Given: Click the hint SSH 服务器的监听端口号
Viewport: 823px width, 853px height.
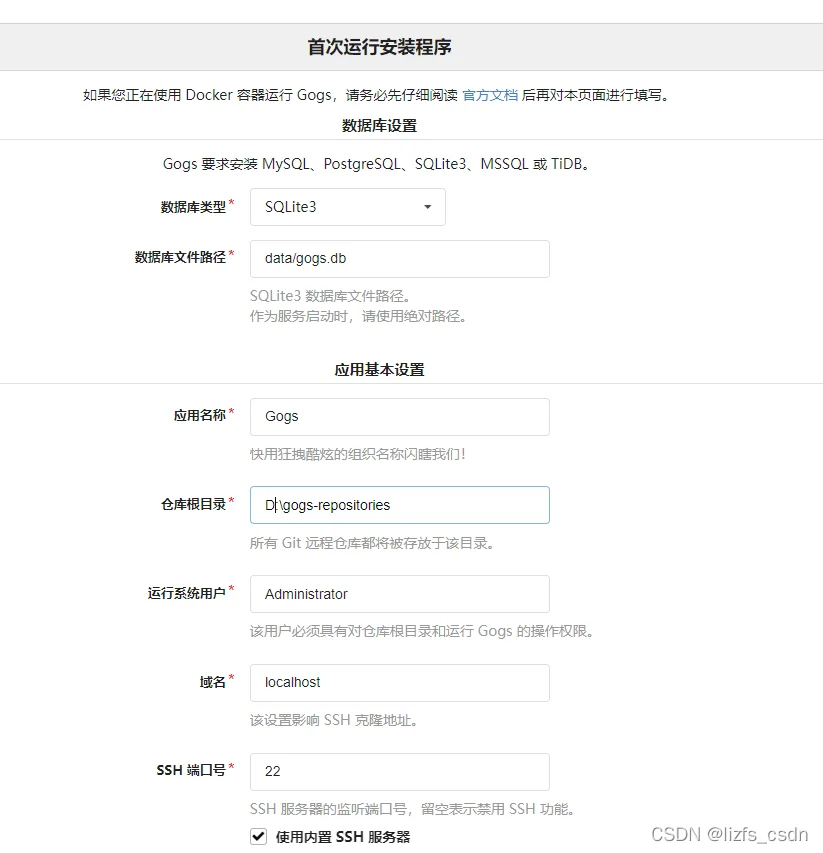Looking at the screenshot, I should tap(412, 809).
